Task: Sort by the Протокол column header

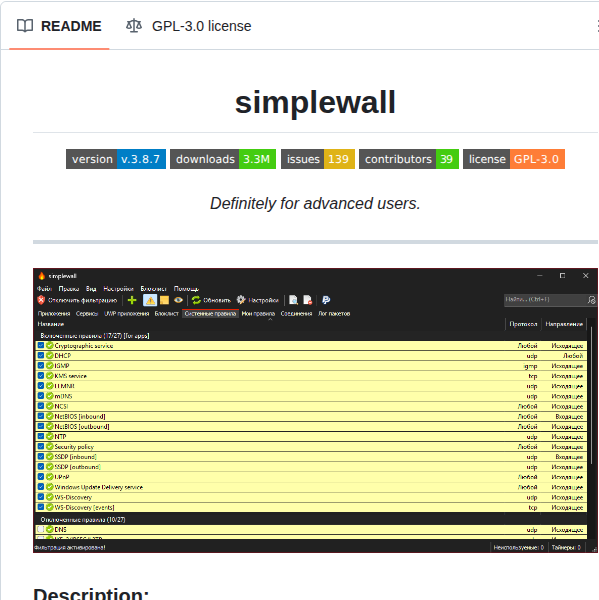Action: 523,324
